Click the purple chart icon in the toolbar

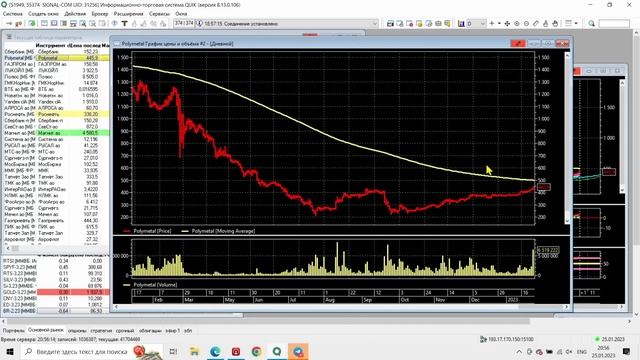coord(461,24)
